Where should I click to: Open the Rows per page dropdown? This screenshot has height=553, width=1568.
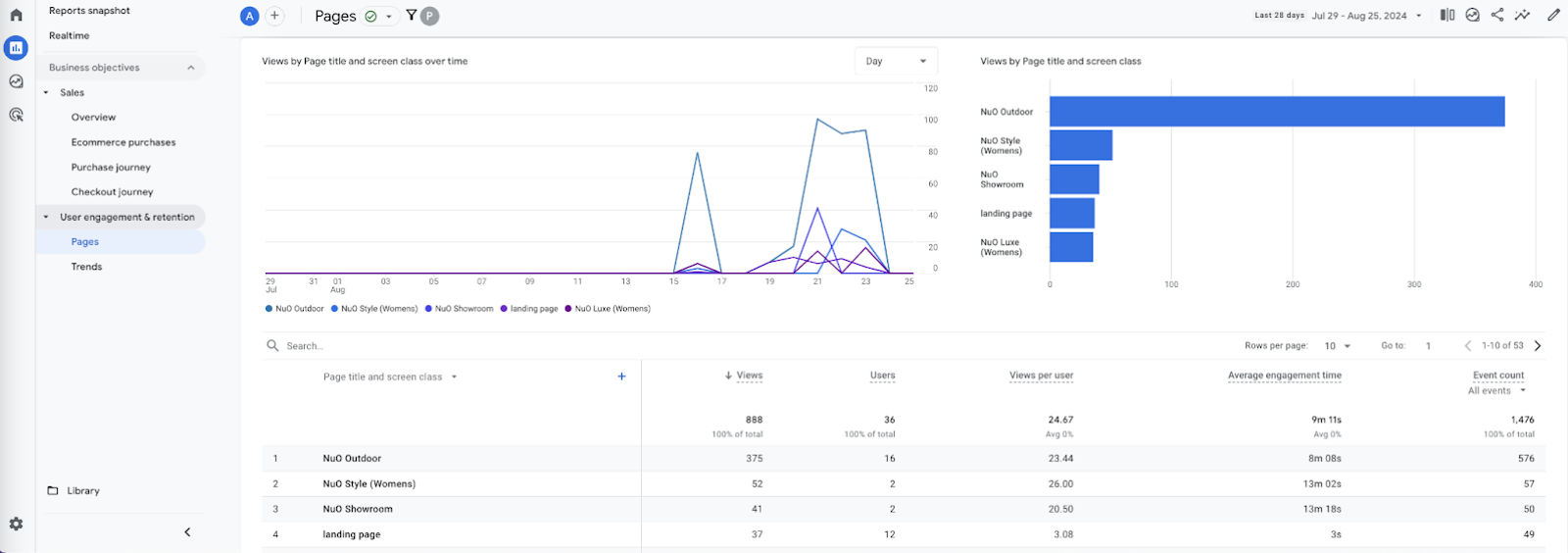(x=1337, y=346)
